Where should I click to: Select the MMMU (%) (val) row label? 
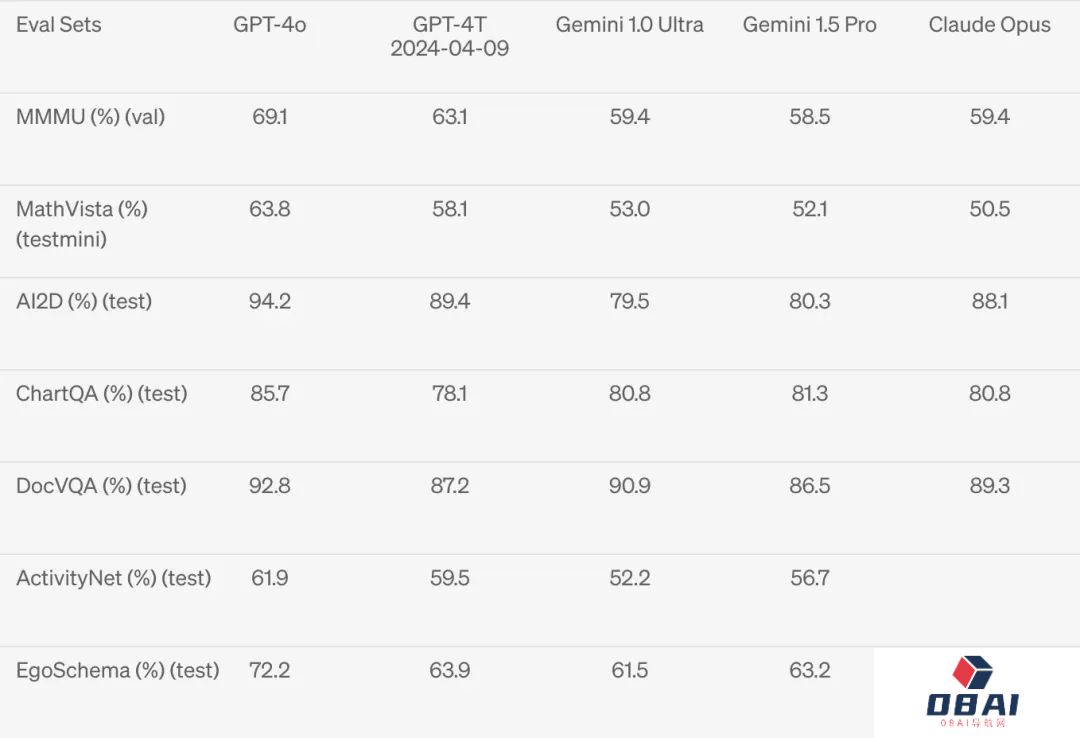point(90,116)
